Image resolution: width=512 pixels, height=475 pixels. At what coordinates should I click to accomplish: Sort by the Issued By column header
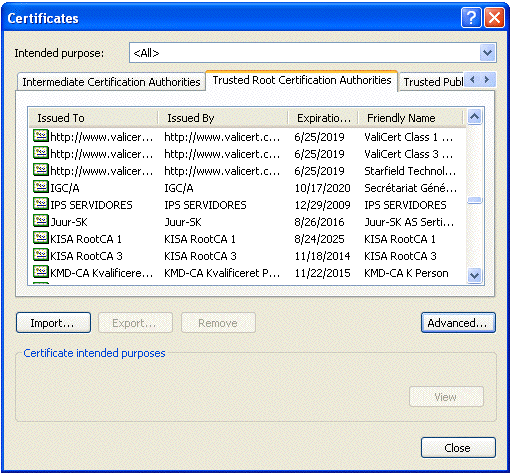coord(223,118)
